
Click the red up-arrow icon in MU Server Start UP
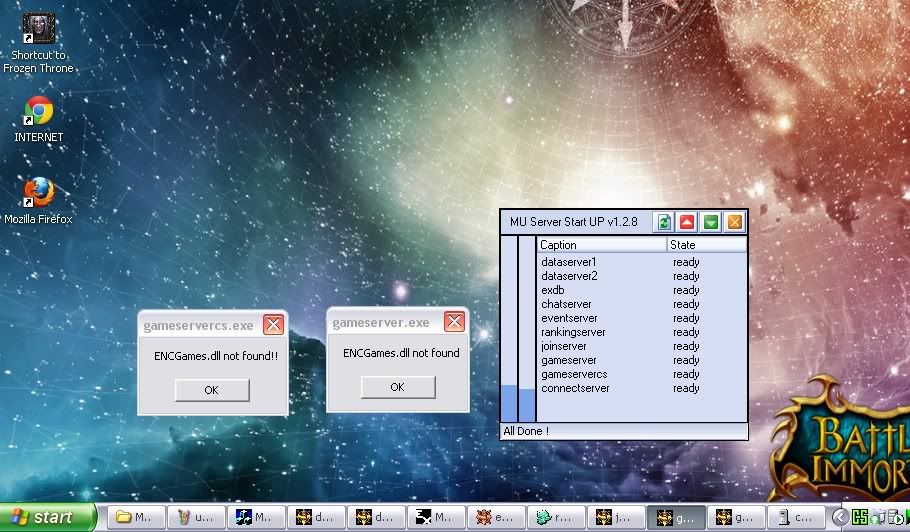pos(687,222)
